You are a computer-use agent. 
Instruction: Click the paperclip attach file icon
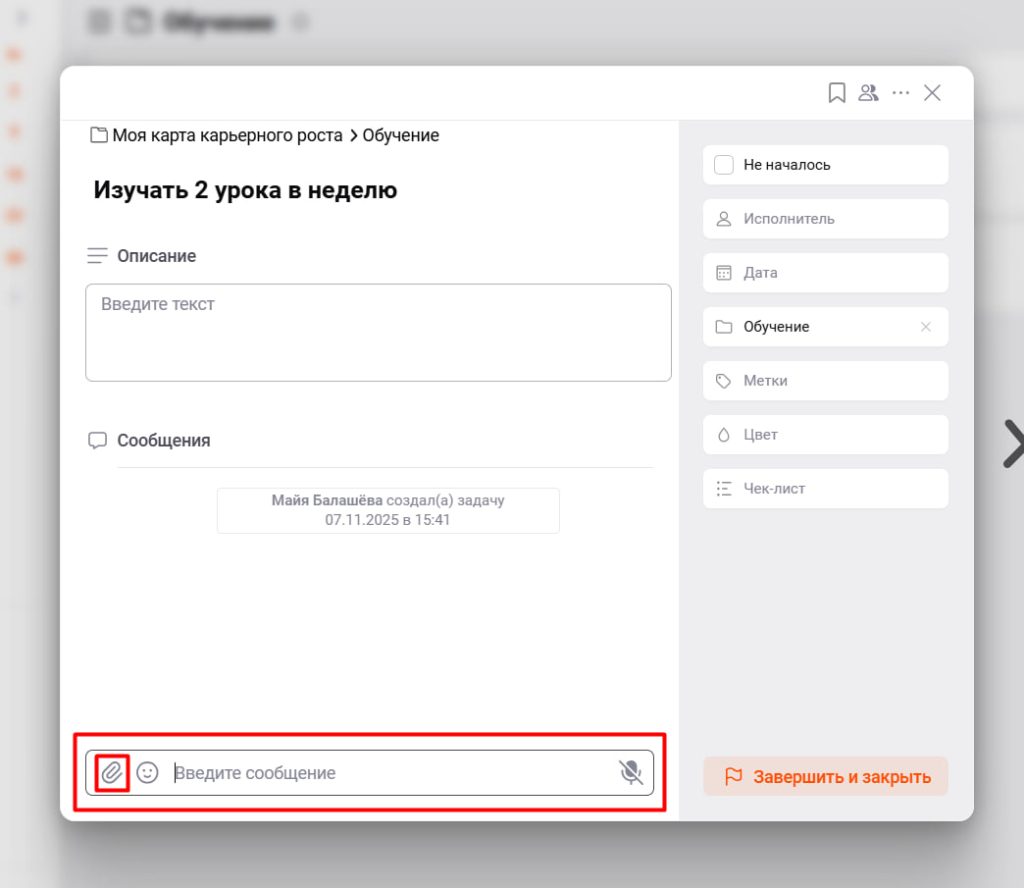click(x=112, y=773)
